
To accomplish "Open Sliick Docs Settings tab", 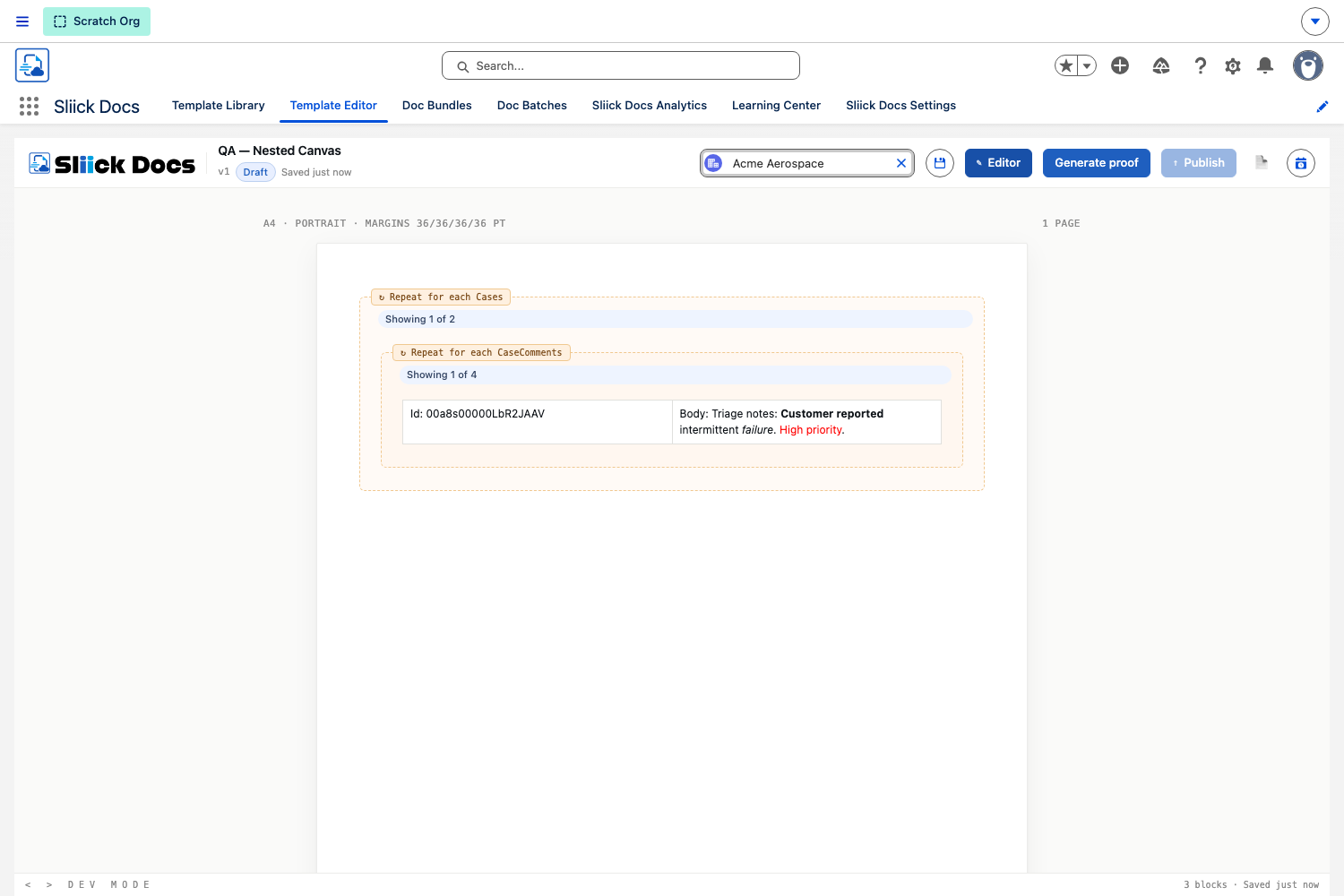I will click(900, 106).
